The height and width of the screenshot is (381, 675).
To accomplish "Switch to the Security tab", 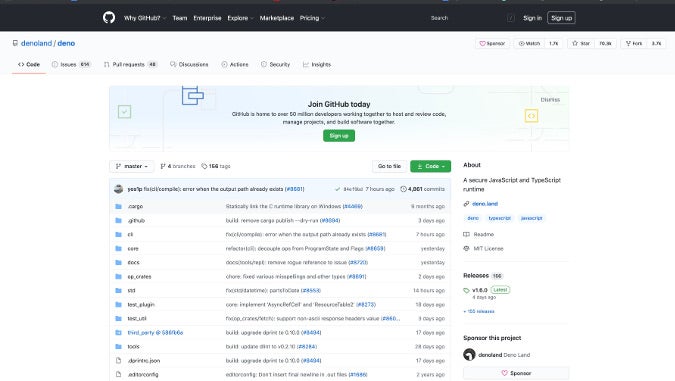I will (275, 65).
